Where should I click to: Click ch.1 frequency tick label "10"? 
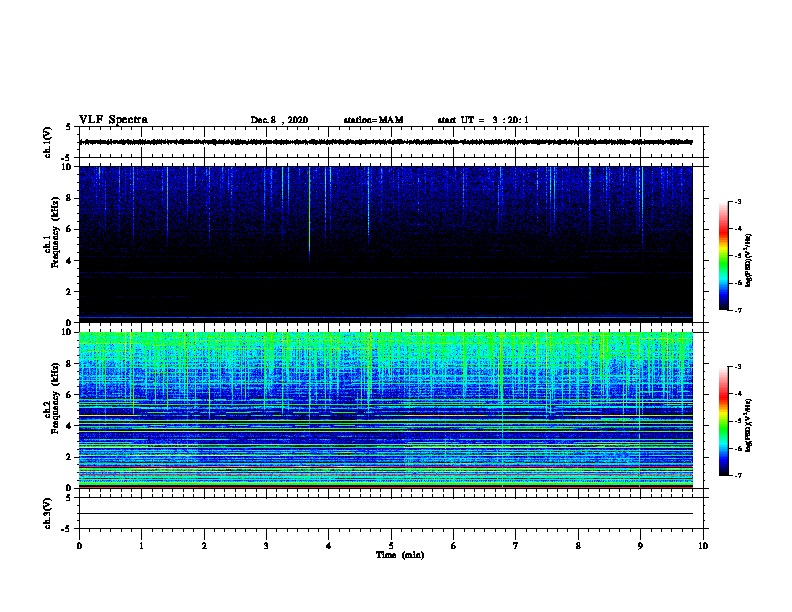click(x=67, y=167)
